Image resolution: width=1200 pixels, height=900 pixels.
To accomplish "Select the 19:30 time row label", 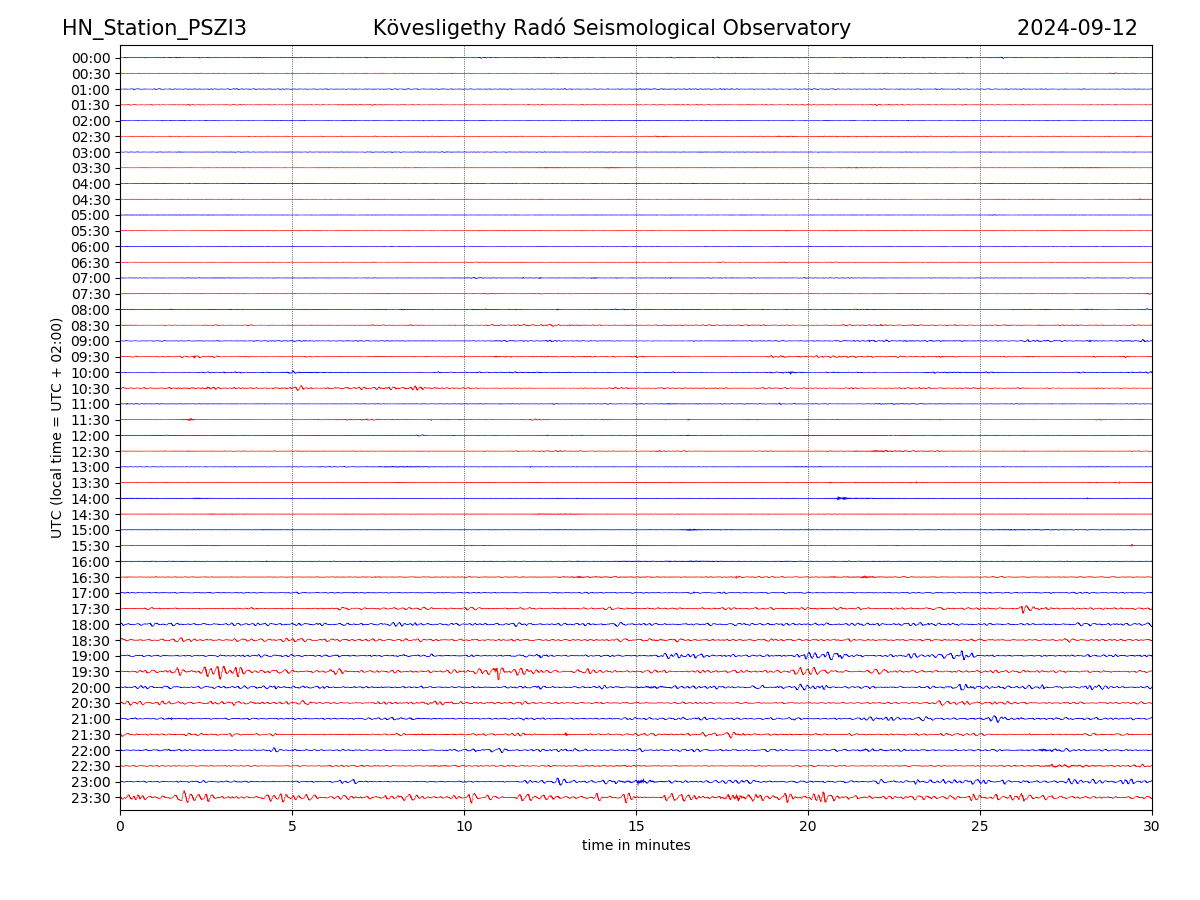I will pyautogui.click(x=90, y=672).
